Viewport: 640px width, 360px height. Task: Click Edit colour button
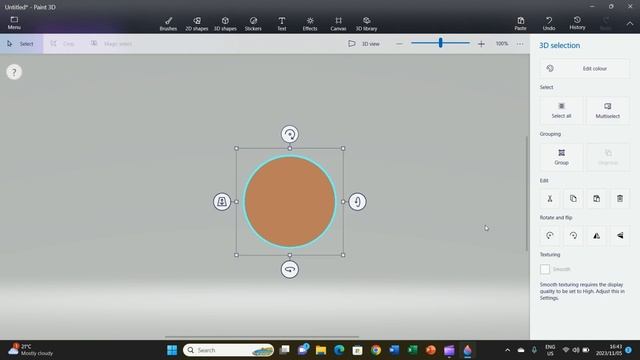[x=584, y=69]
